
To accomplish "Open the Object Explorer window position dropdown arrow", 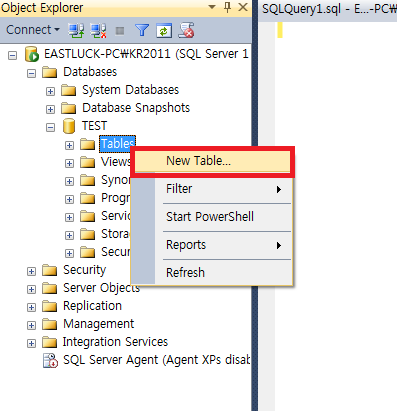I will [212, 7].
